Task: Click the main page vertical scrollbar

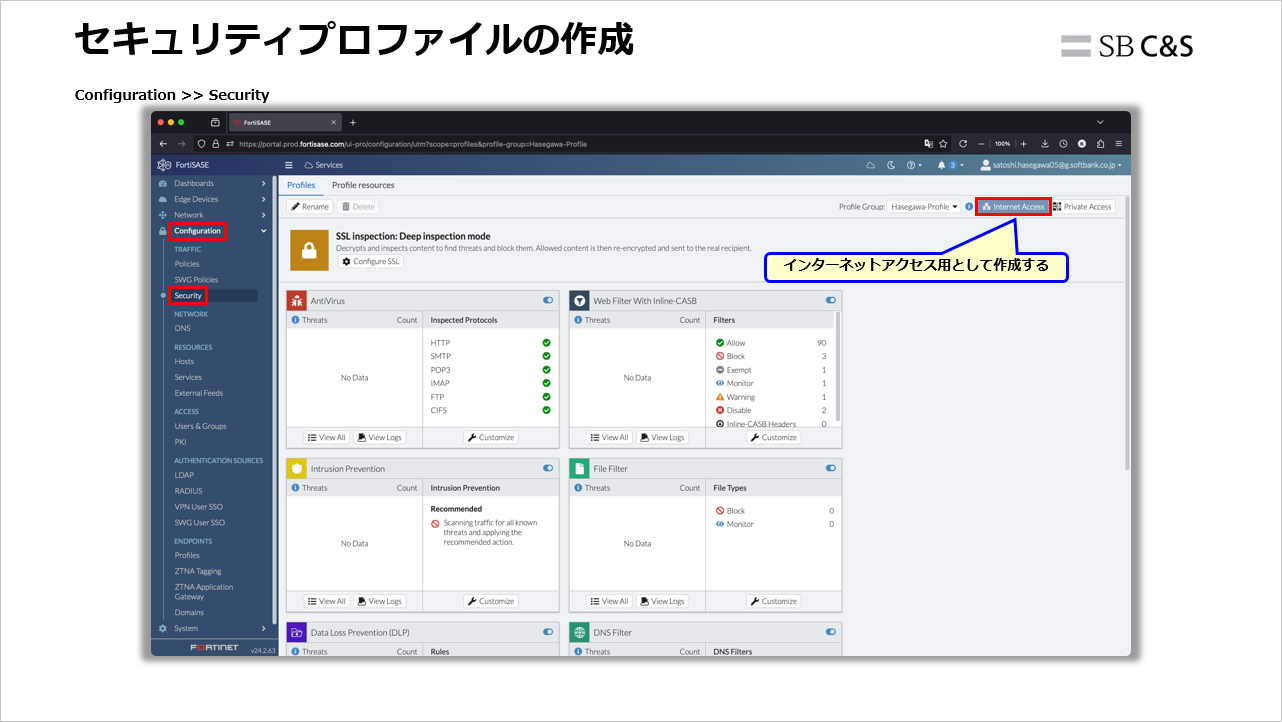Action: click(1127, 333)
